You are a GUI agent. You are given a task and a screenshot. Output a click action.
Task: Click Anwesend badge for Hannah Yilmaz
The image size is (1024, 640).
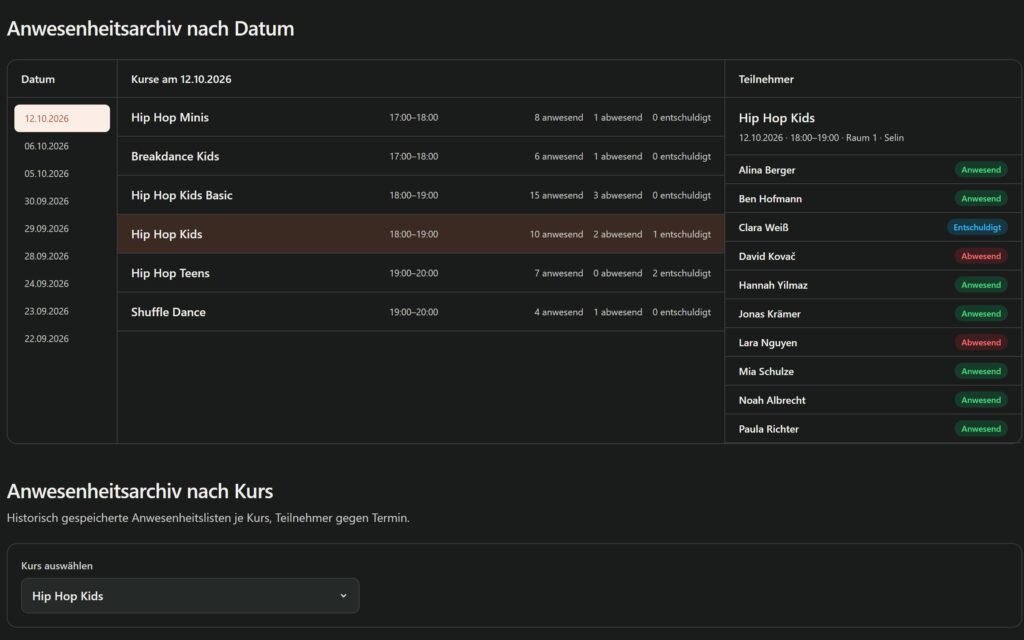[x=981, y=285]
